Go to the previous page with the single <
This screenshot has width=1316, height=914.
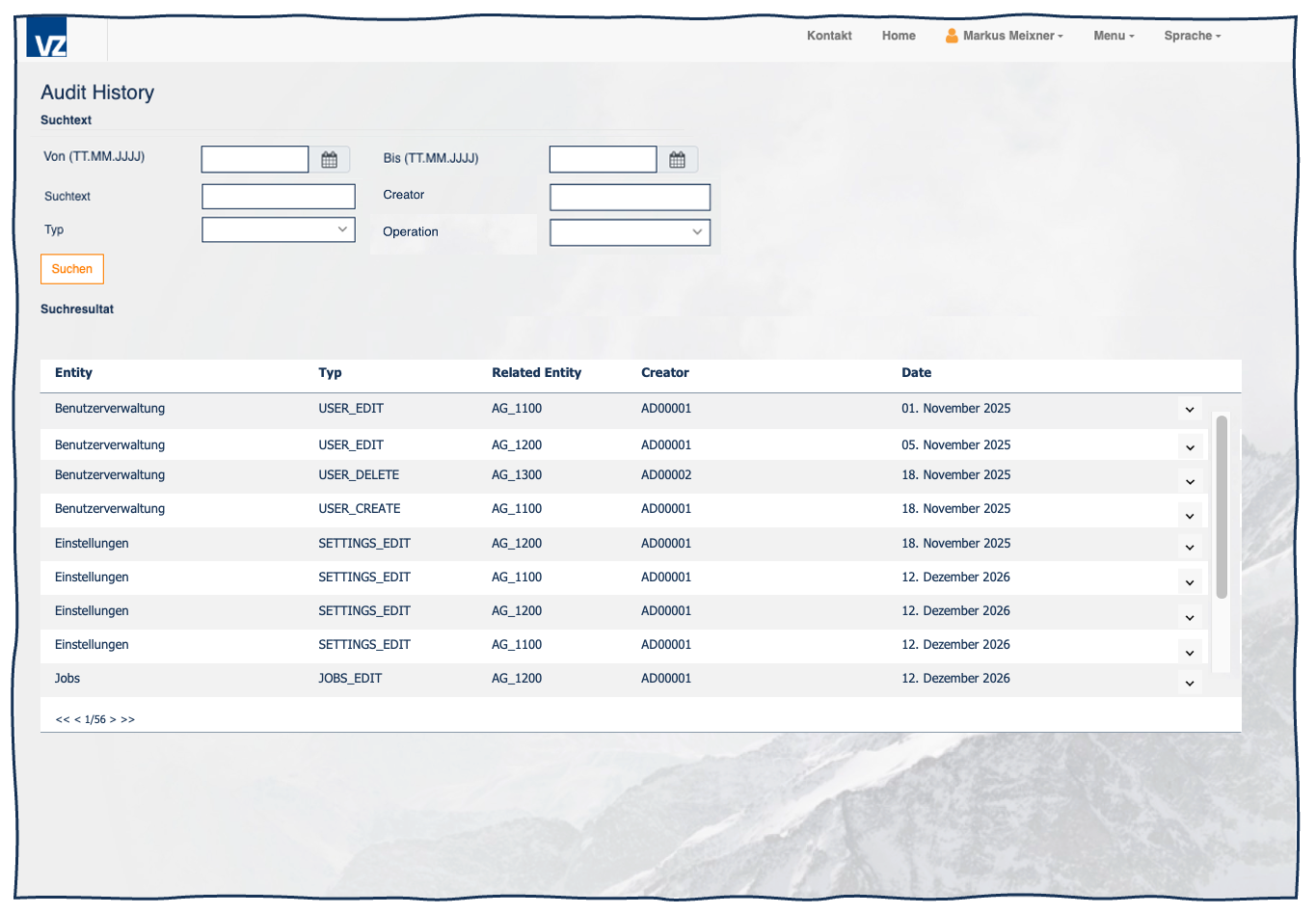pyautogui.click(x=77, y=720)
